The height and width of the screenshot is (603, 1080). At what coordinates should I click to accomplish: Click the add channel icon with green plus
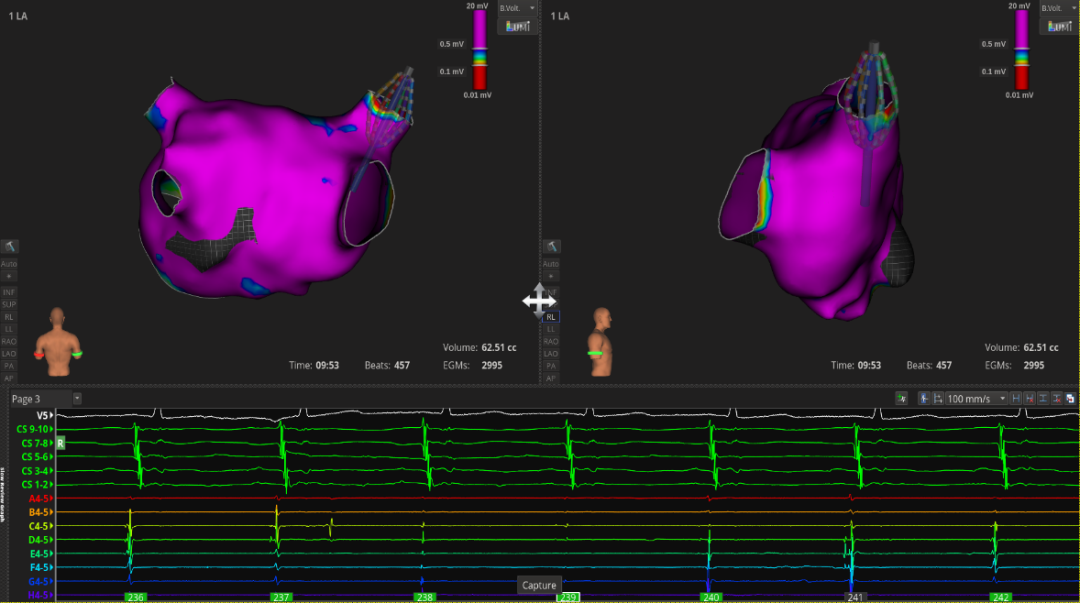click(901, 399)
